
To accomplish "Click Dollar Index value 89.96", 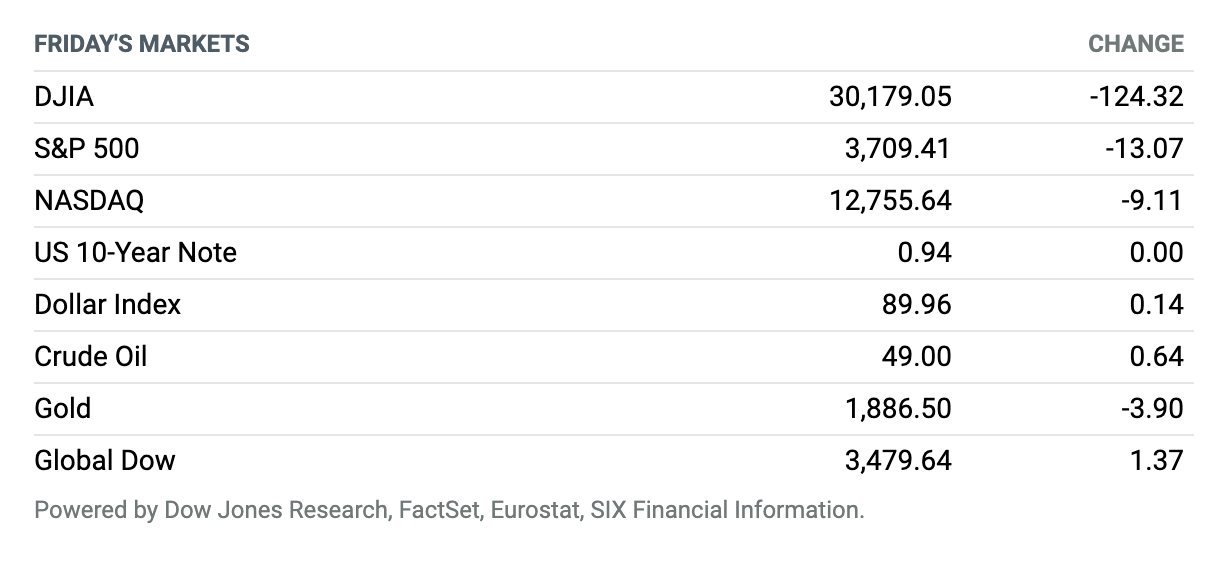I will tap(918, 305).
